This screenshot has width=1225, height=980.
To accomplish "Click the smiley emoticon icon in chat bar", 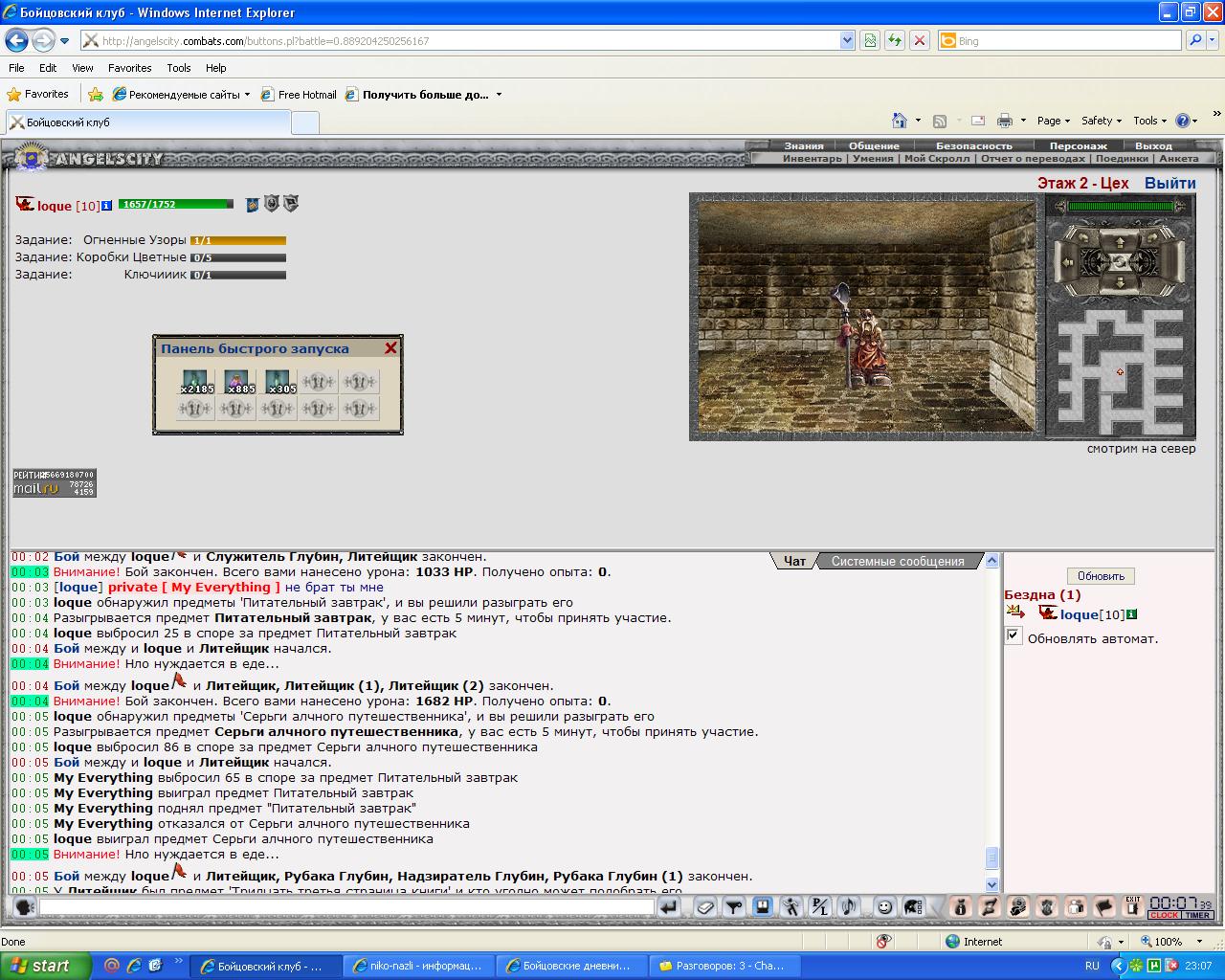I will (x=885, y=906).
